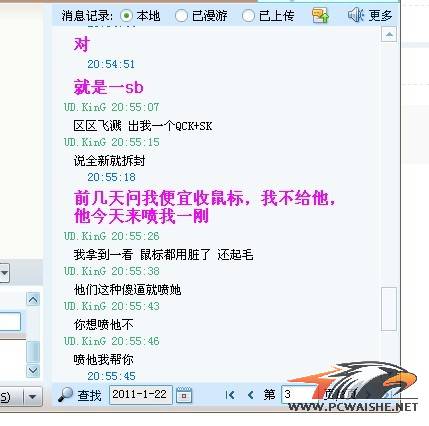This screenshot has height=426, width=429.
Task: Open the calendar date picker icon
Action: 184,395
